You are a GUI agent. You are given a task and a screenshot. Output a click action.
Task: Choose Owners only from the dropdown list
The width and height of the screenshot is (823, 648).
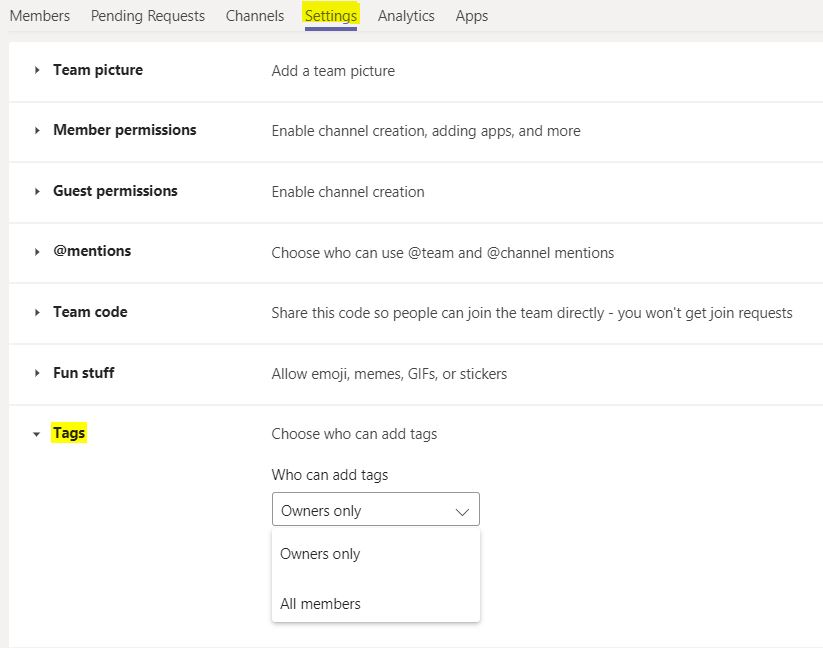click(320, 554)
